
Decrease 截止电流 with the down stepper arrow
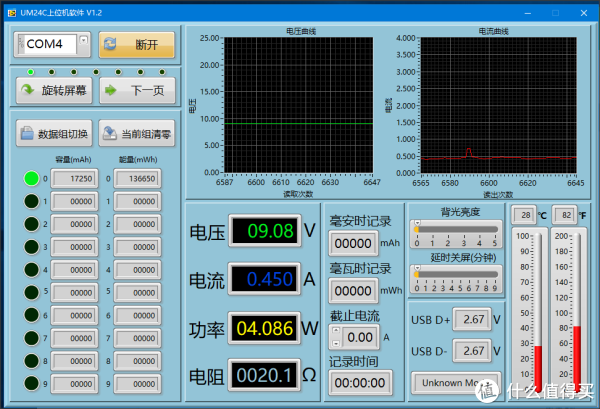click(x=336, y=343)
